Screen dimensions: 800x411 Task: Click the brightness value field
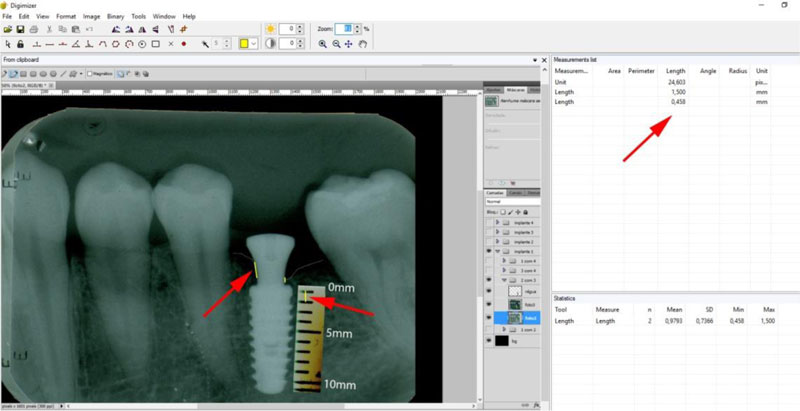(288, 29)
